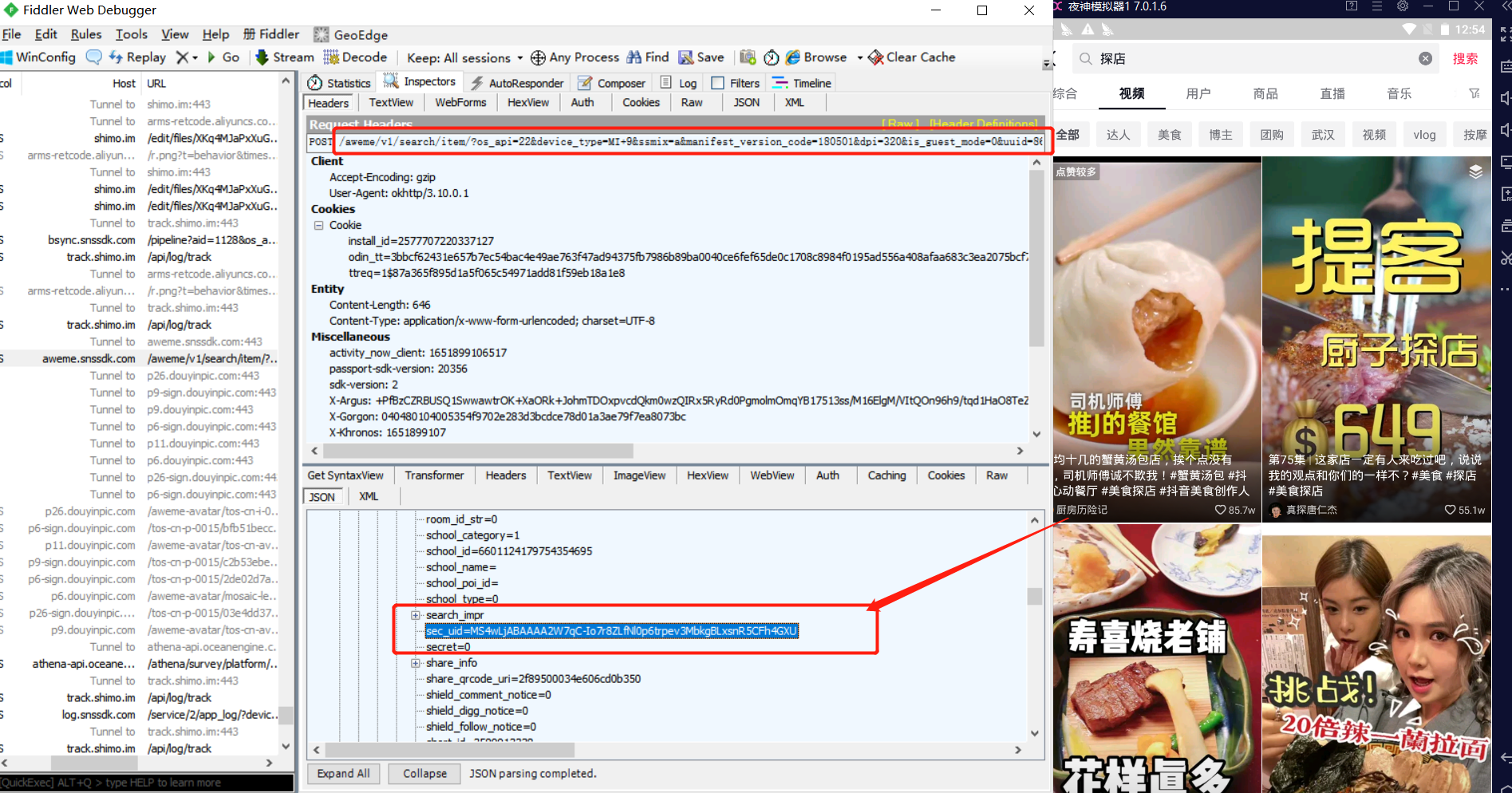Click the camera screenshot icon in Fiddler toolbar
Image resolution: width=1512 pixels, height=793 pixels.
click(x=748, y=57)
